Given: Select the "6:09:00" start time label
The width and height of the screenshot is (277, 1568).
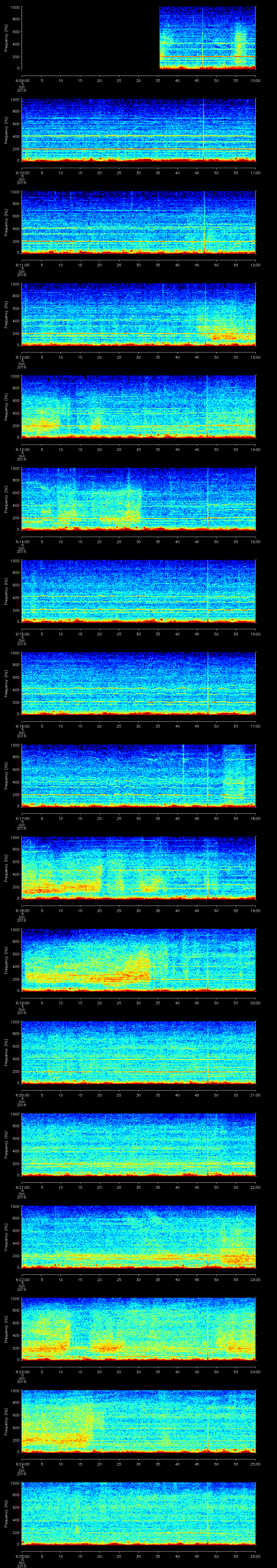Looking at the screenshot, I should [x=22, y=80].
